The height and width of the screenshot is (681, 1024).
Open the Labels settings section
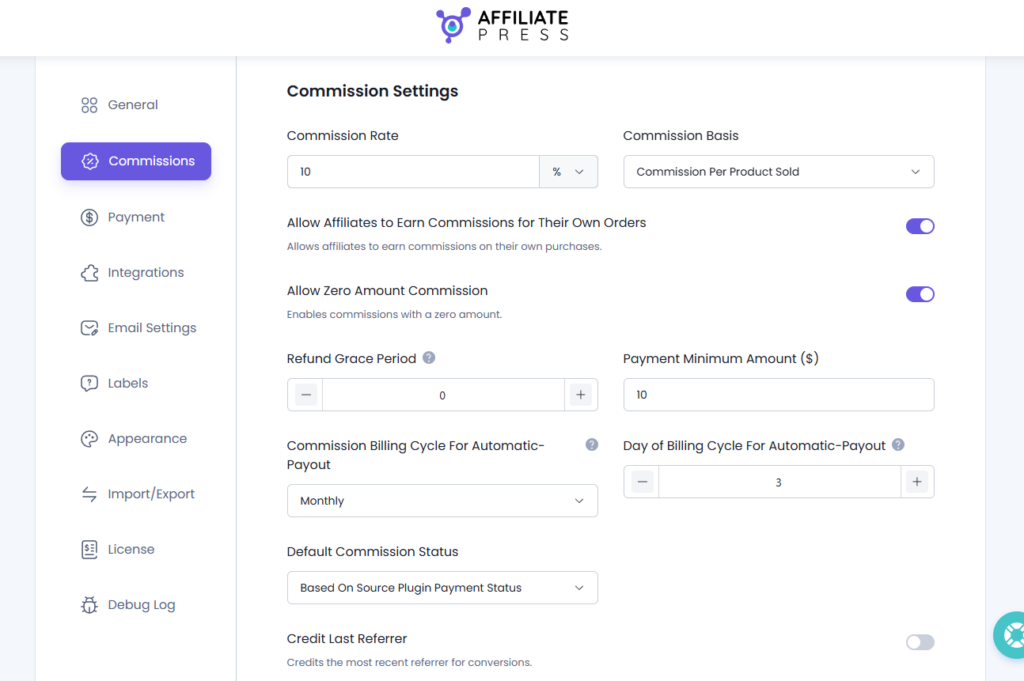(128, 383)
